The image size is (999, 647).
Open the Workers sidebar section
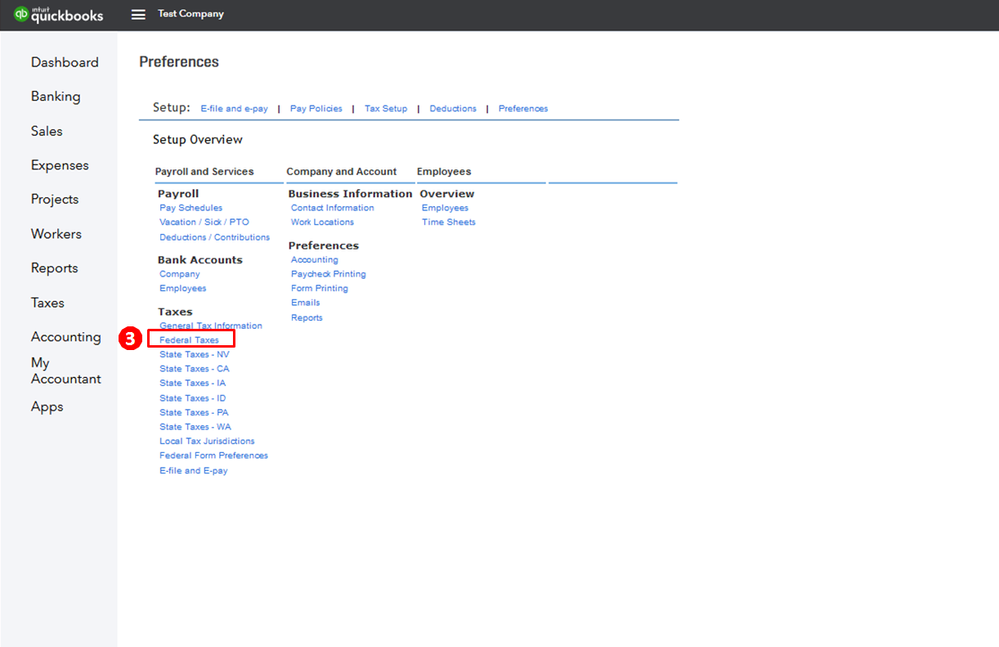(56, 234)
